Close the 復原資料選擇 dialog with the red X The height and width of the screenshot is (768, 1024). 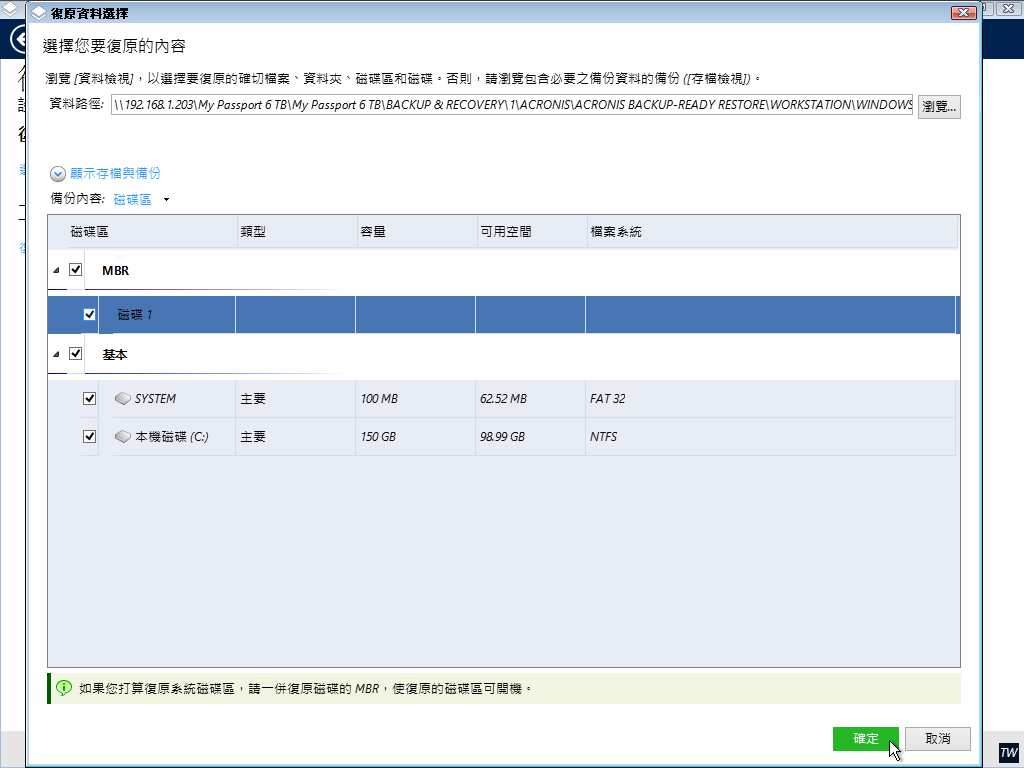click(963, 13)
